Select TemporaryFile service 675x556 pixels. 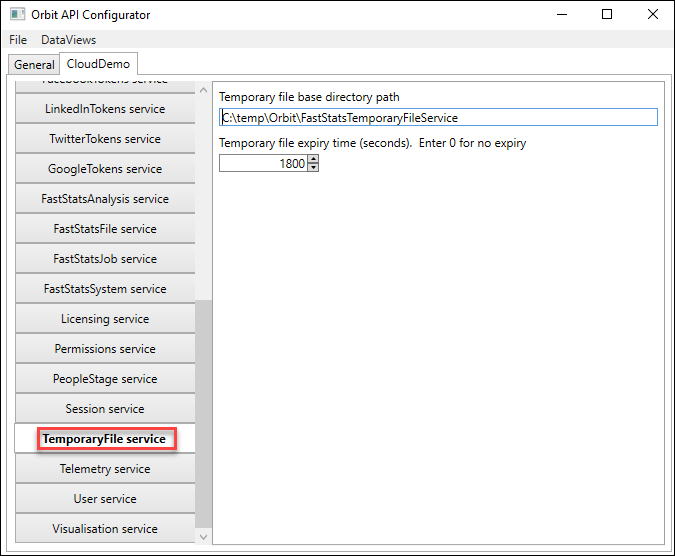pyautogui.click(x=105, y=439)
